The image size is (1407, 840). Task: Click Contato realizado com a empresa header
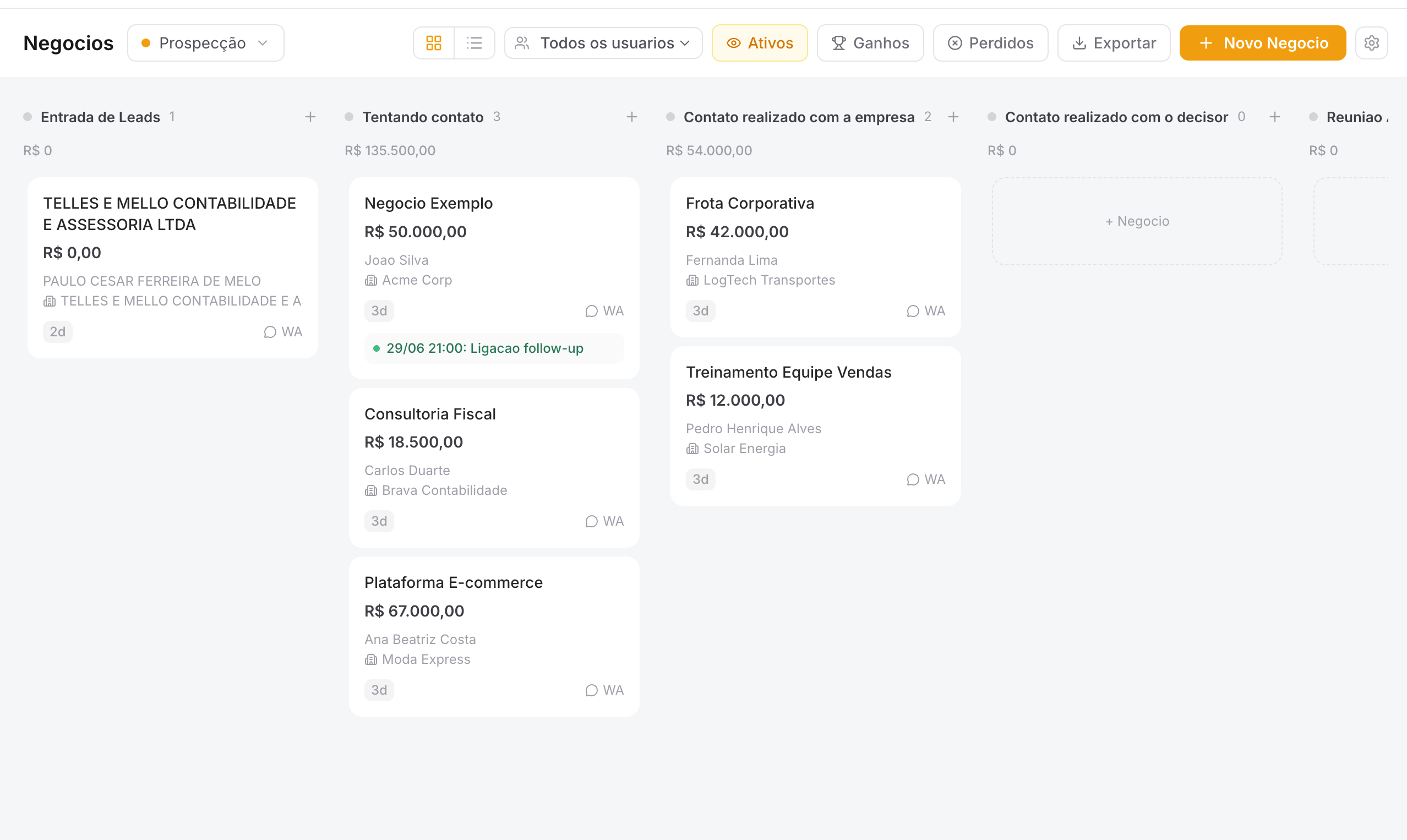coord(799,117)
